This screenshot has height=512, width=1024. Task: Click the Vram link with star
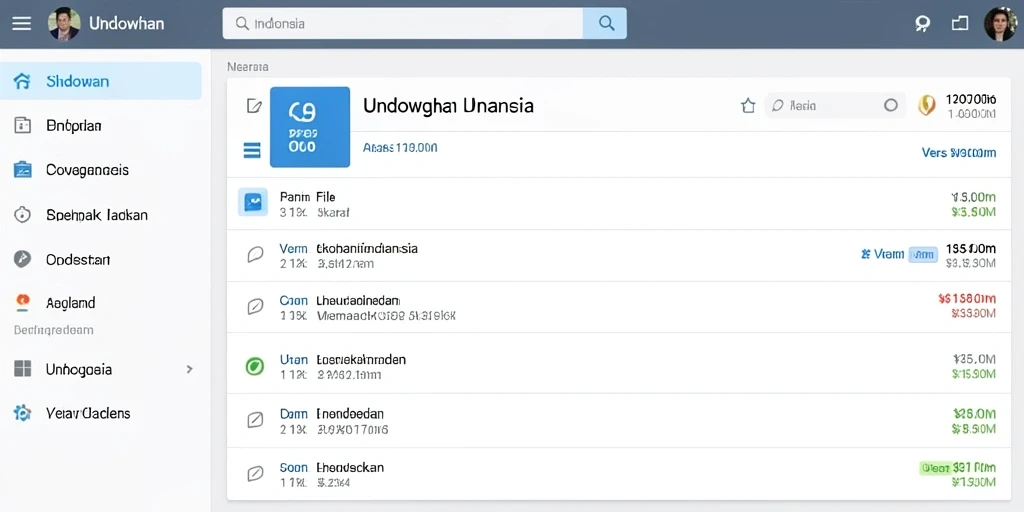883,254
